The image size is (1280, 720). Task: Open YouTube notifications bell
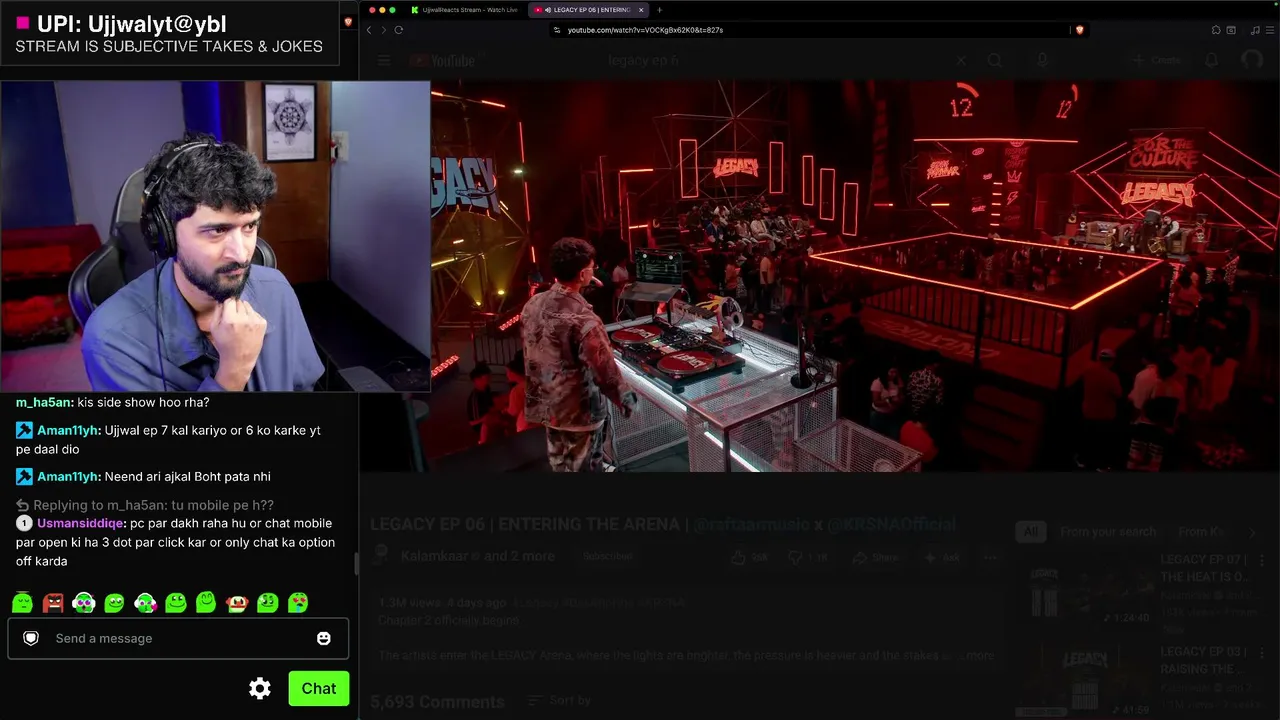1212,60
